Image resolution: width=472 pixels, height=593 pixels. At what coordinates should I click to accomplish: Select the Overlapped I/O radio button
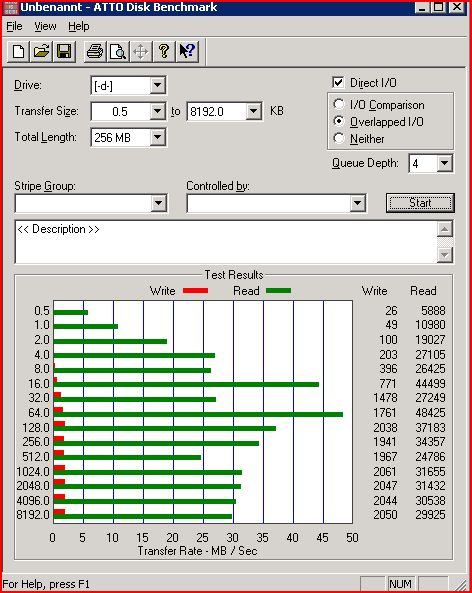[x=338, y=121]
